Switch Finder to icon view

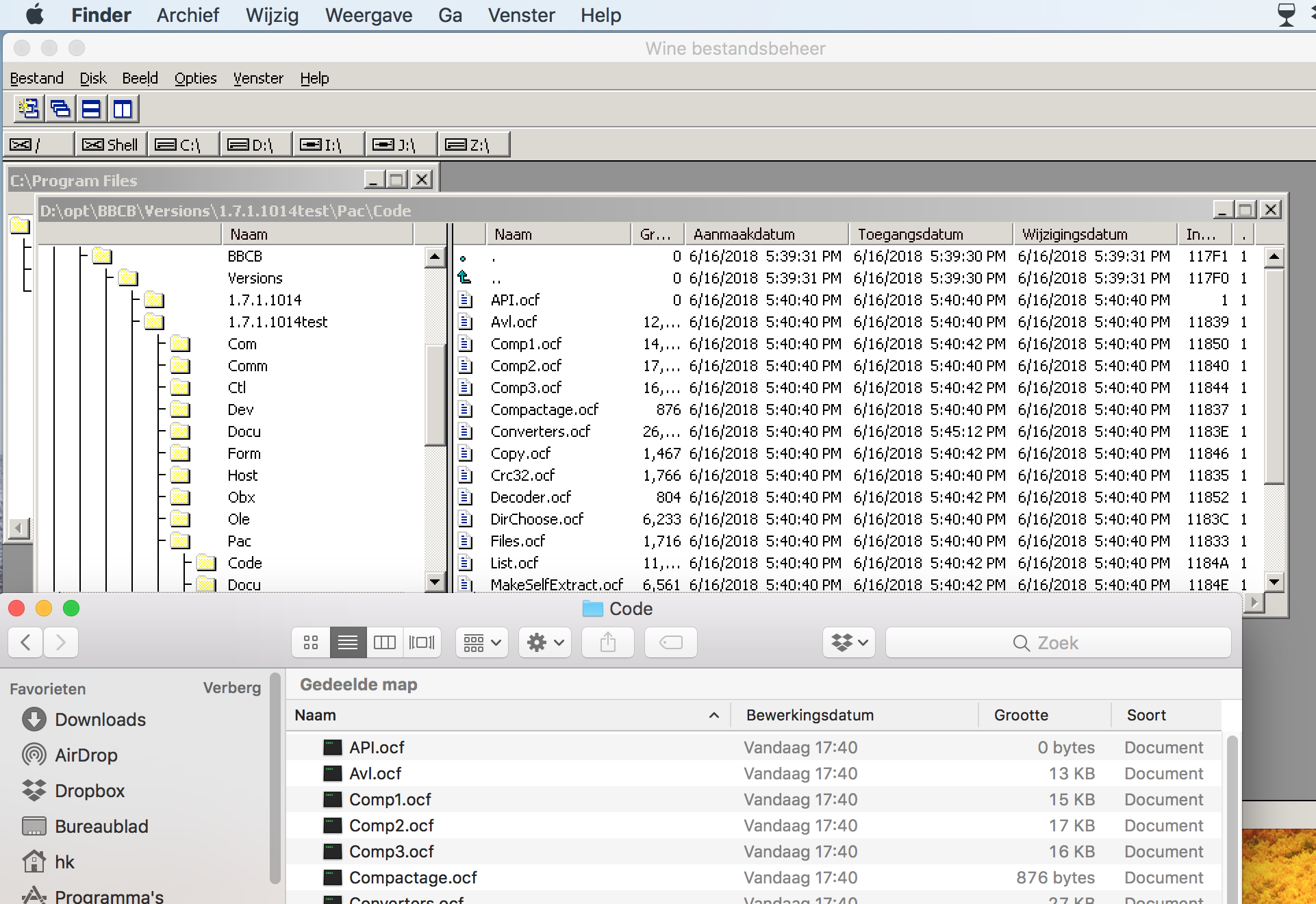tap(311, 642)
